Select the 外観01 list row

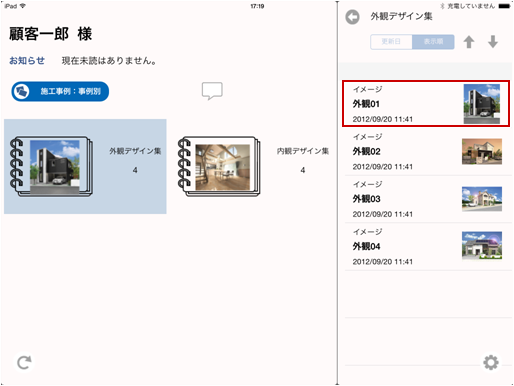pos(426,103)
